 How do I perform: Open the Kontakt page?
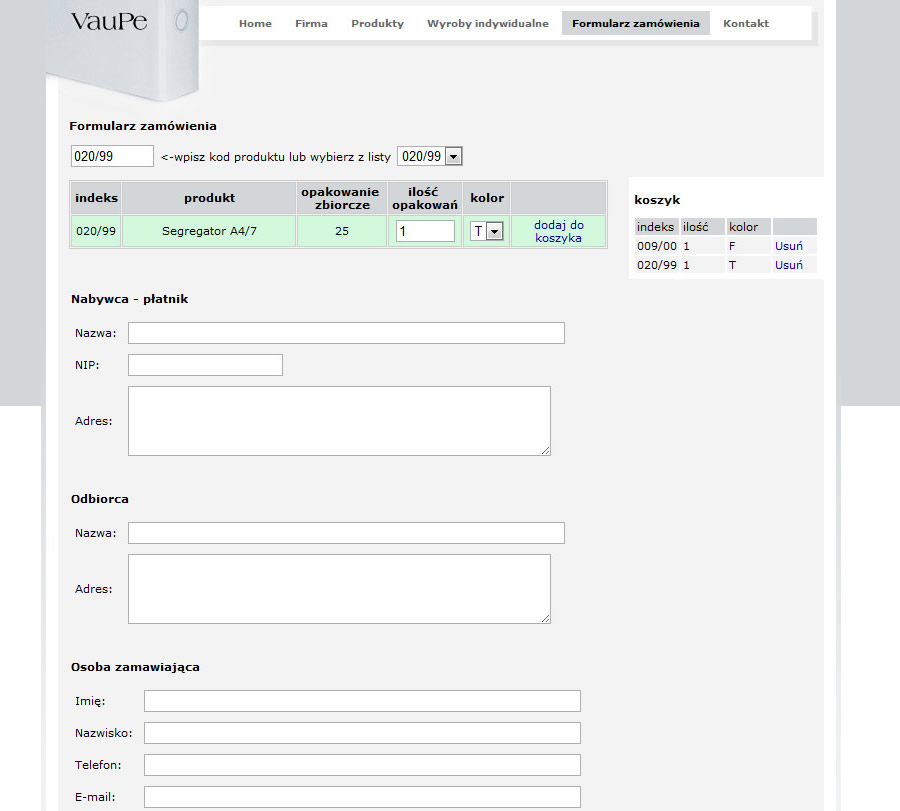[x=746, y=24]
